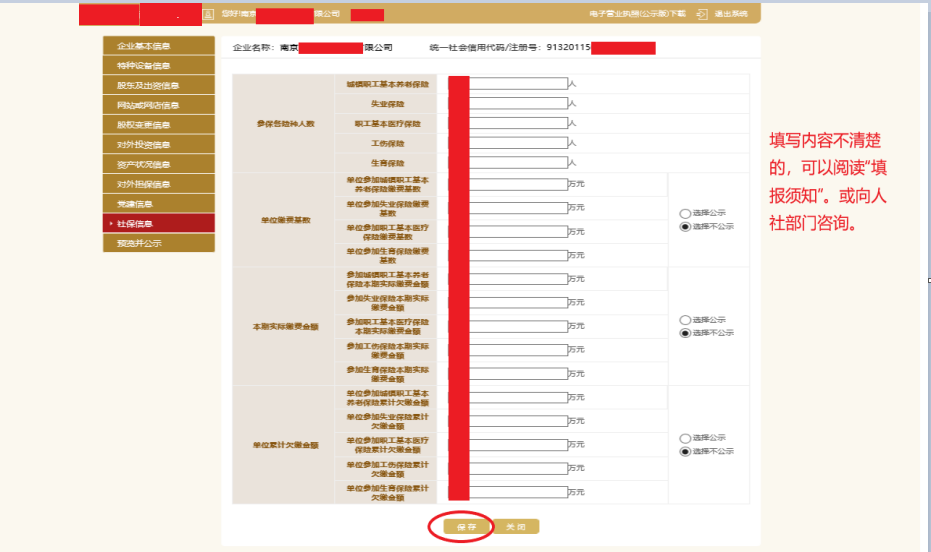Go to 特种设备信息 section

point(159,65)
